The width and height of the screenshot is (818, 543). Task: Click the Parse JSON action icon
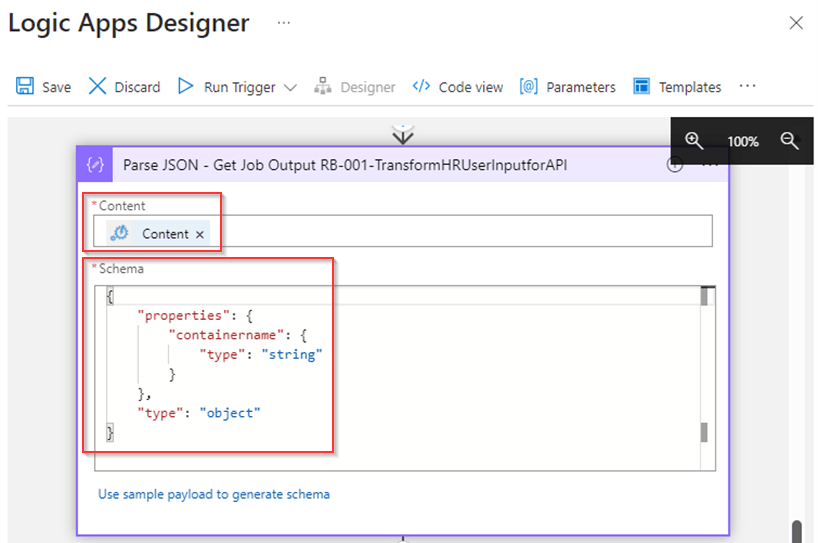97,165
